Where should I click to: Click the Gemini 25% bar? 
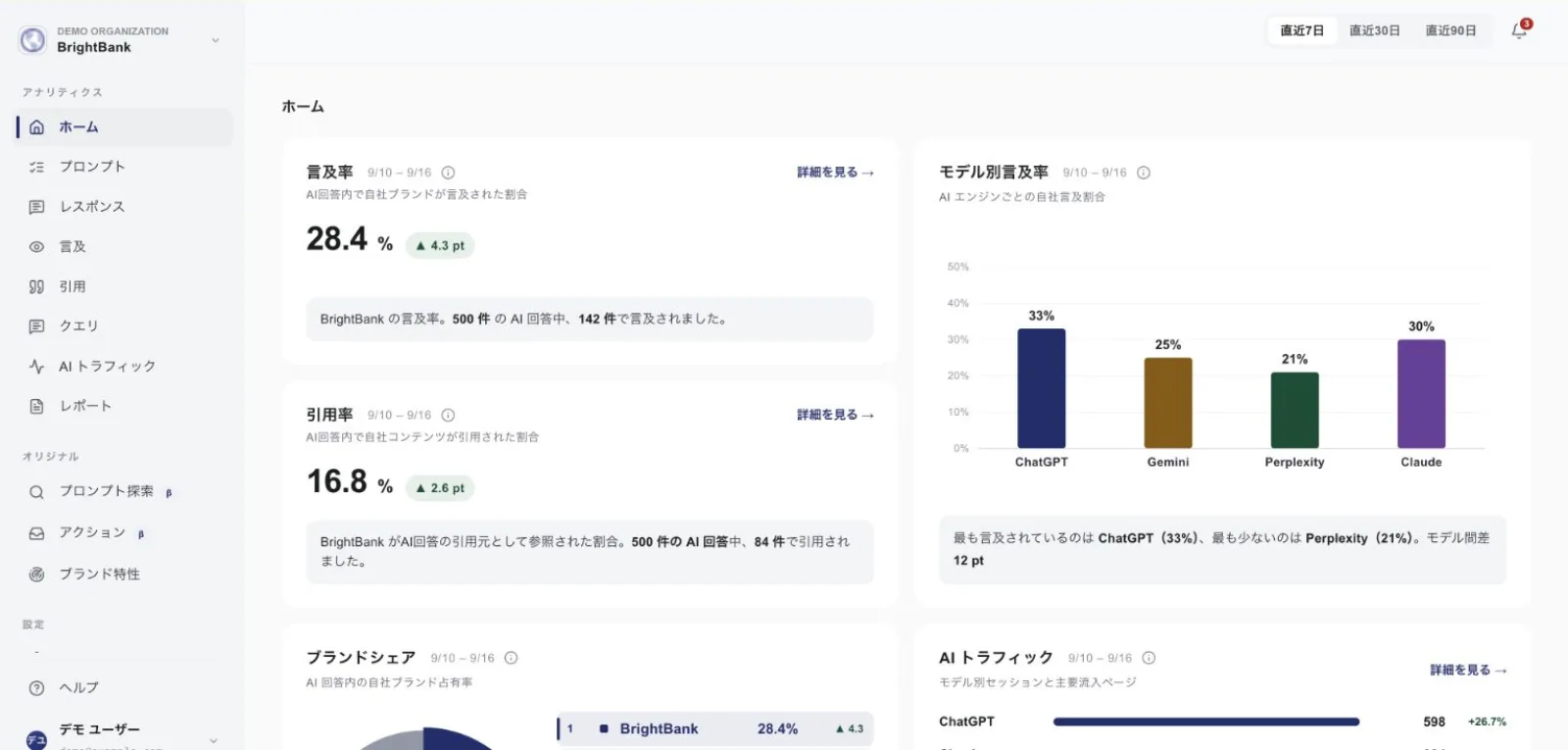(1168, 403)
